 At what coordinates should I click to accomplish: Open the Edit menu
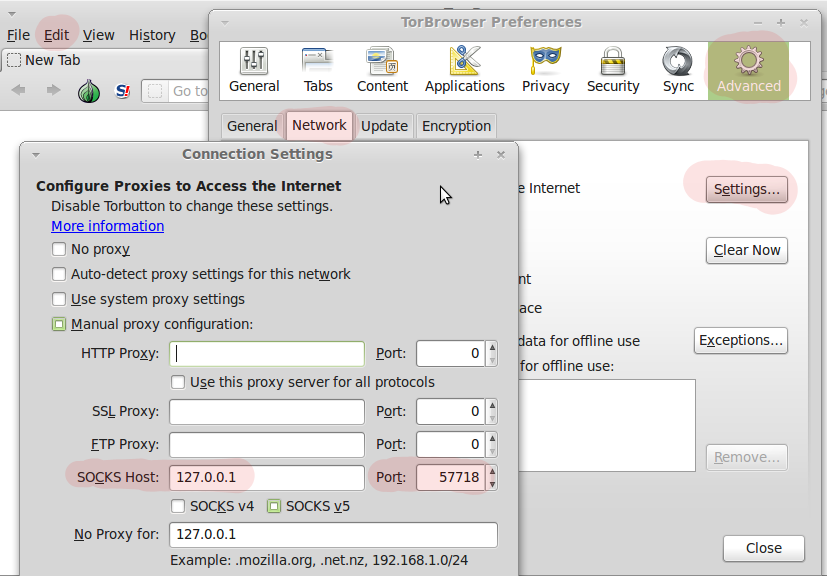(x=56, y=35)
